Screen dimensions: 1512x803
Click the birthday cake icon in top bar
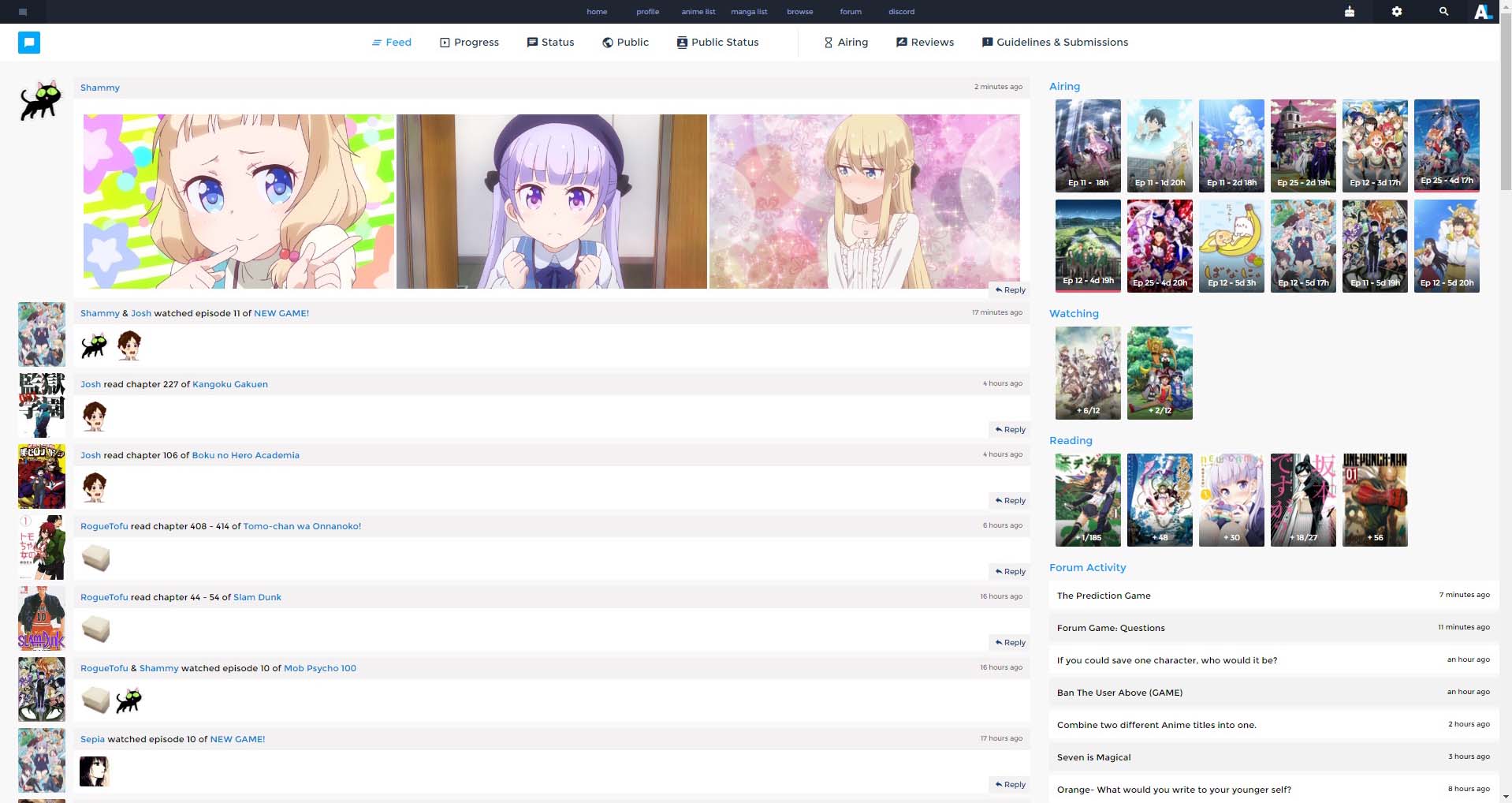tap(1350, 12)
